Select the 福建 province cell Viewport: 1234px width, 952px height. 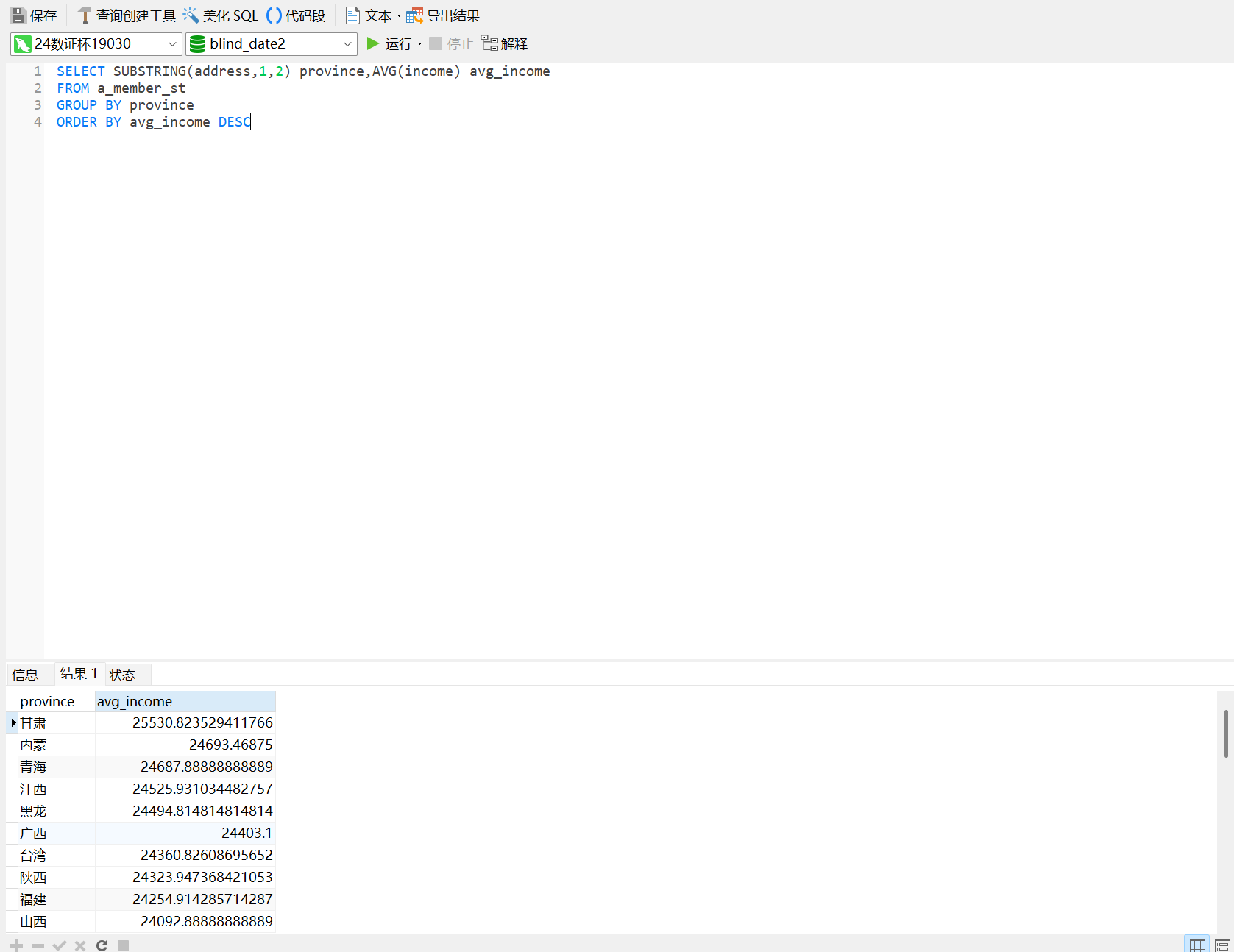pyautogui.click(x=56, y=900)
